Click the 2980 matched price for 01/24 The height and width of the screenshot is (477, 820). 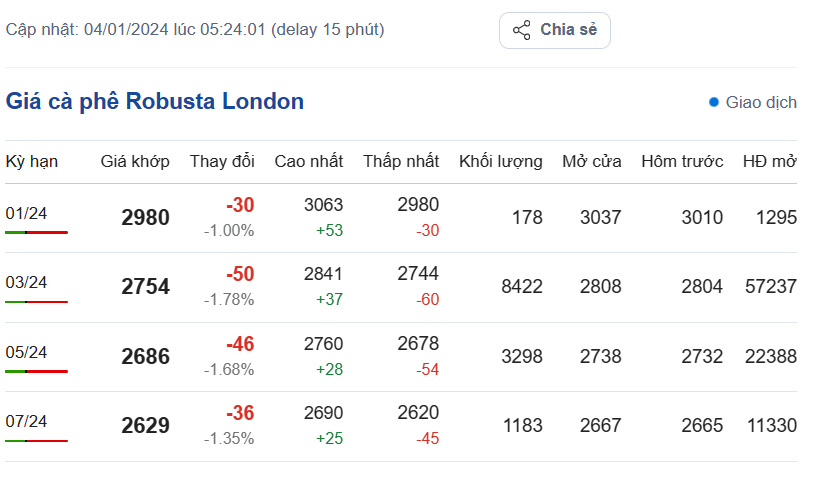tap(146, 217)
